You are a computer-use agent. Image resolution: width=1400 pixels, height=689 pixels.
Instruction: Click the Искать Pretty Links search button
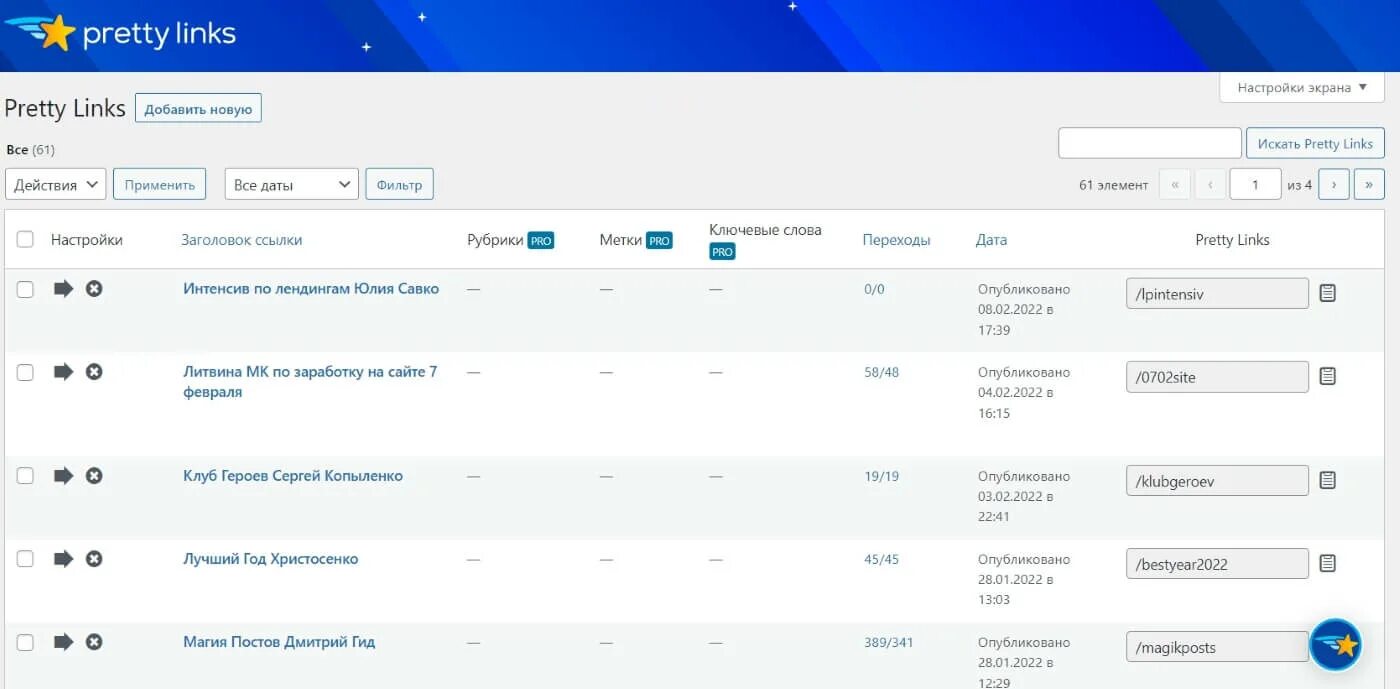tap(1315, 143)
